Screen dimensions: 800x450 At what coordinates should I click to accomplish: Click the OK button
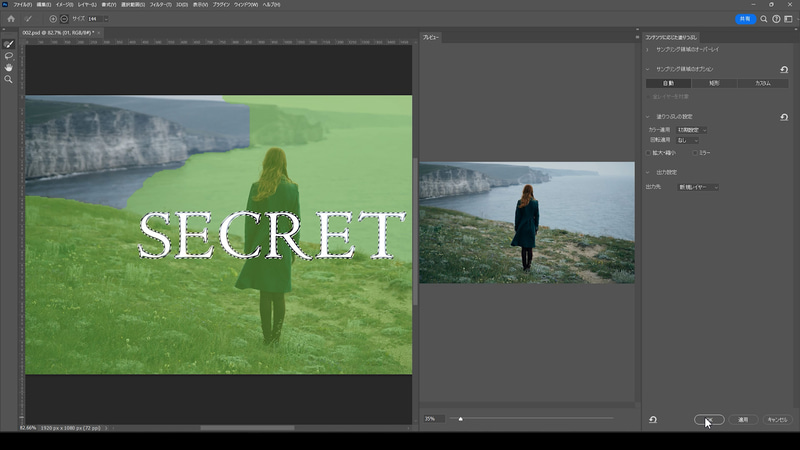coord(709,419)
